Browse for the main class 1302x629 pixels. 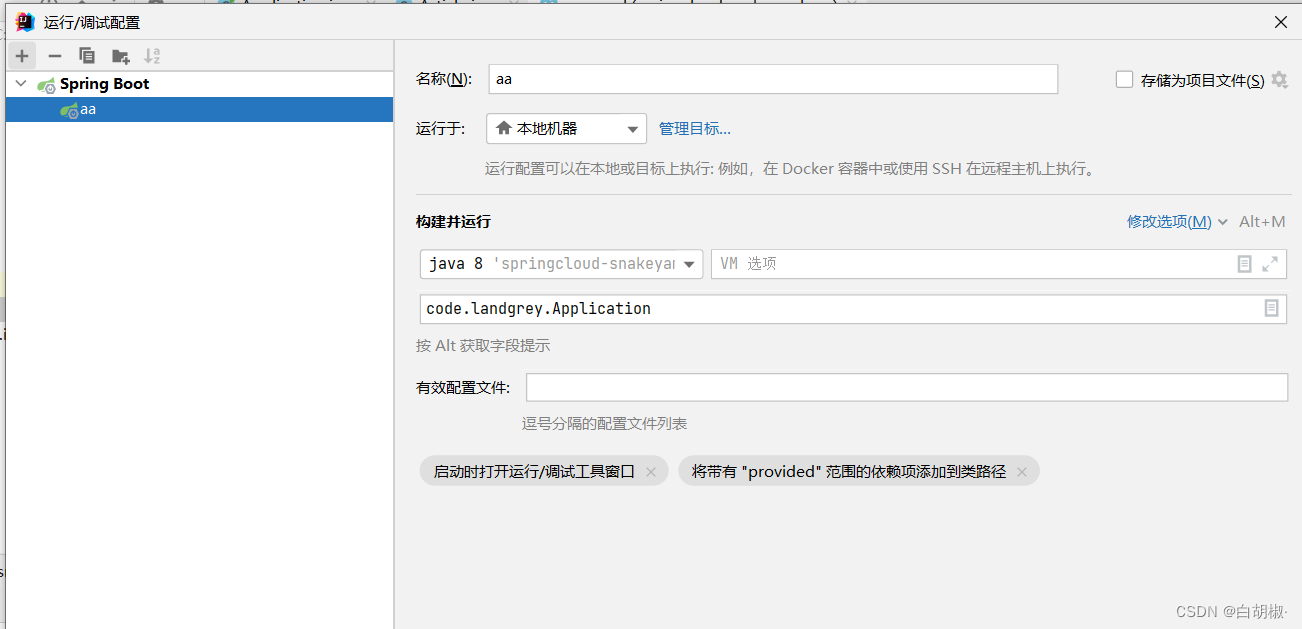point(1272,308)
